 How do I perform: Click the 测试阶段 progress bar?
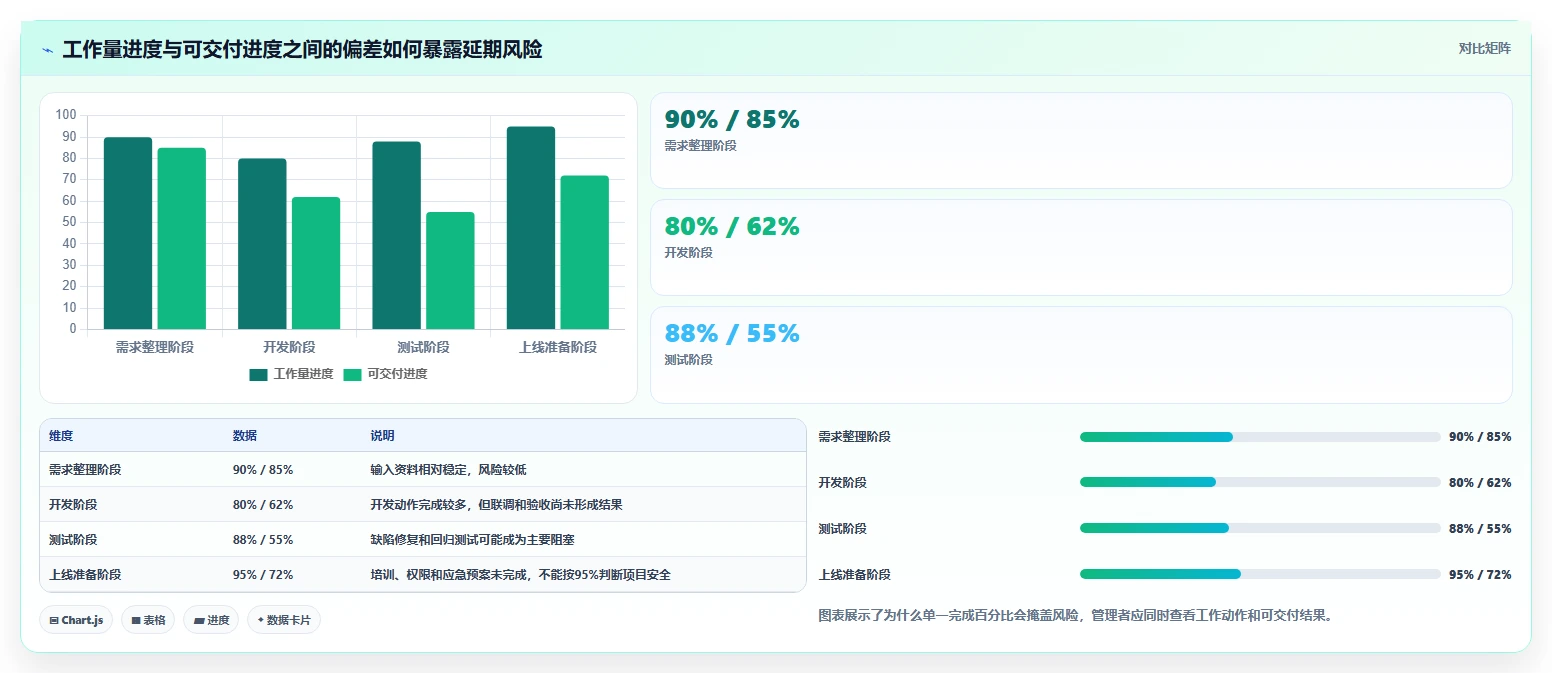(x=1260, y=528)
